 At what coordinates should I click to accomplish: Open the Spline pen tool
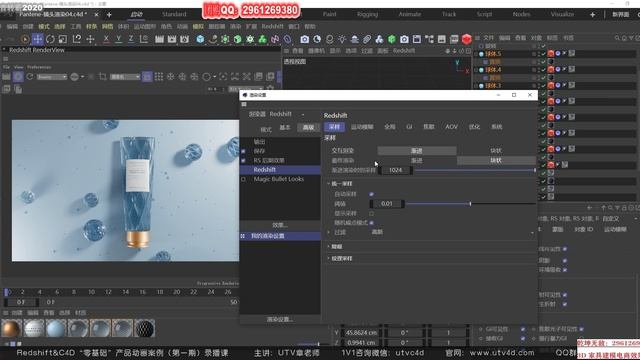click(x=213, y=39)
